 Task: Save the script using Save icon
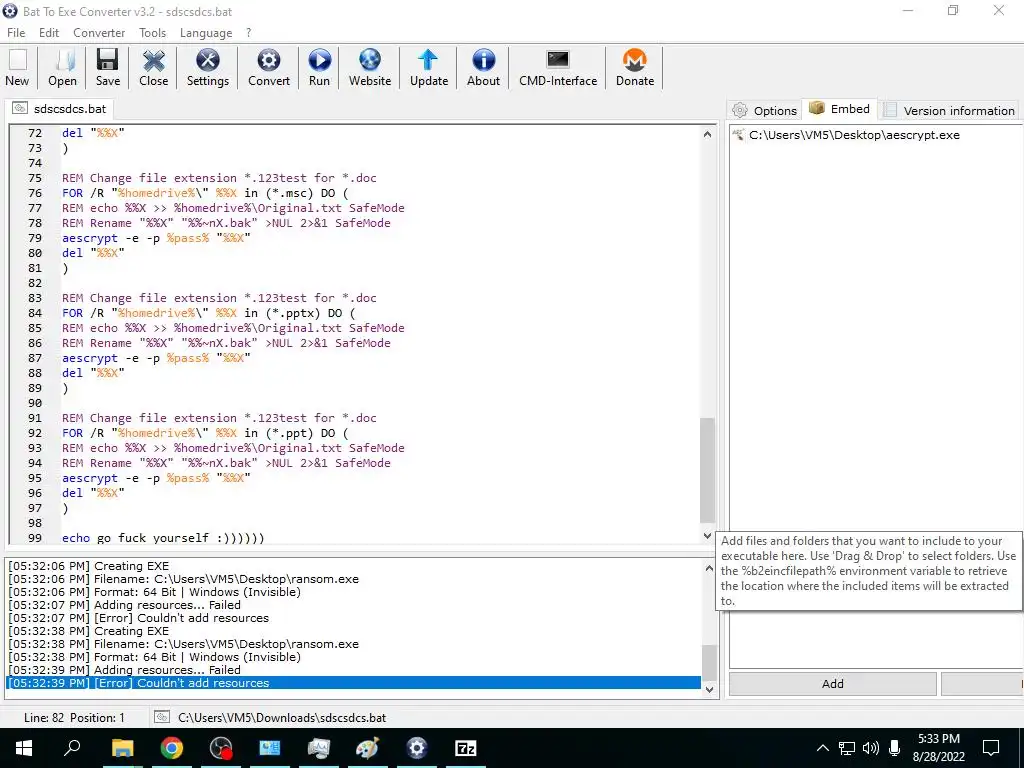click(x=108, y=67)
